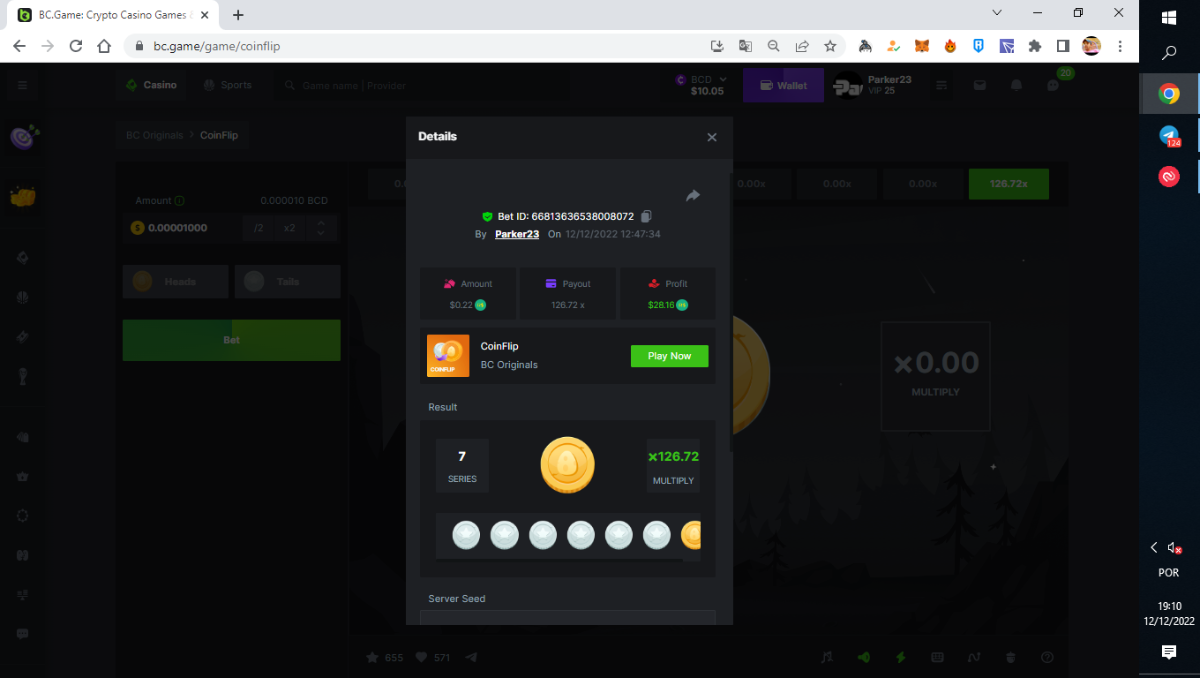Click the Server Seed field
The height and width of the screenshot is (678, 1200).
[x=567, y=617]
